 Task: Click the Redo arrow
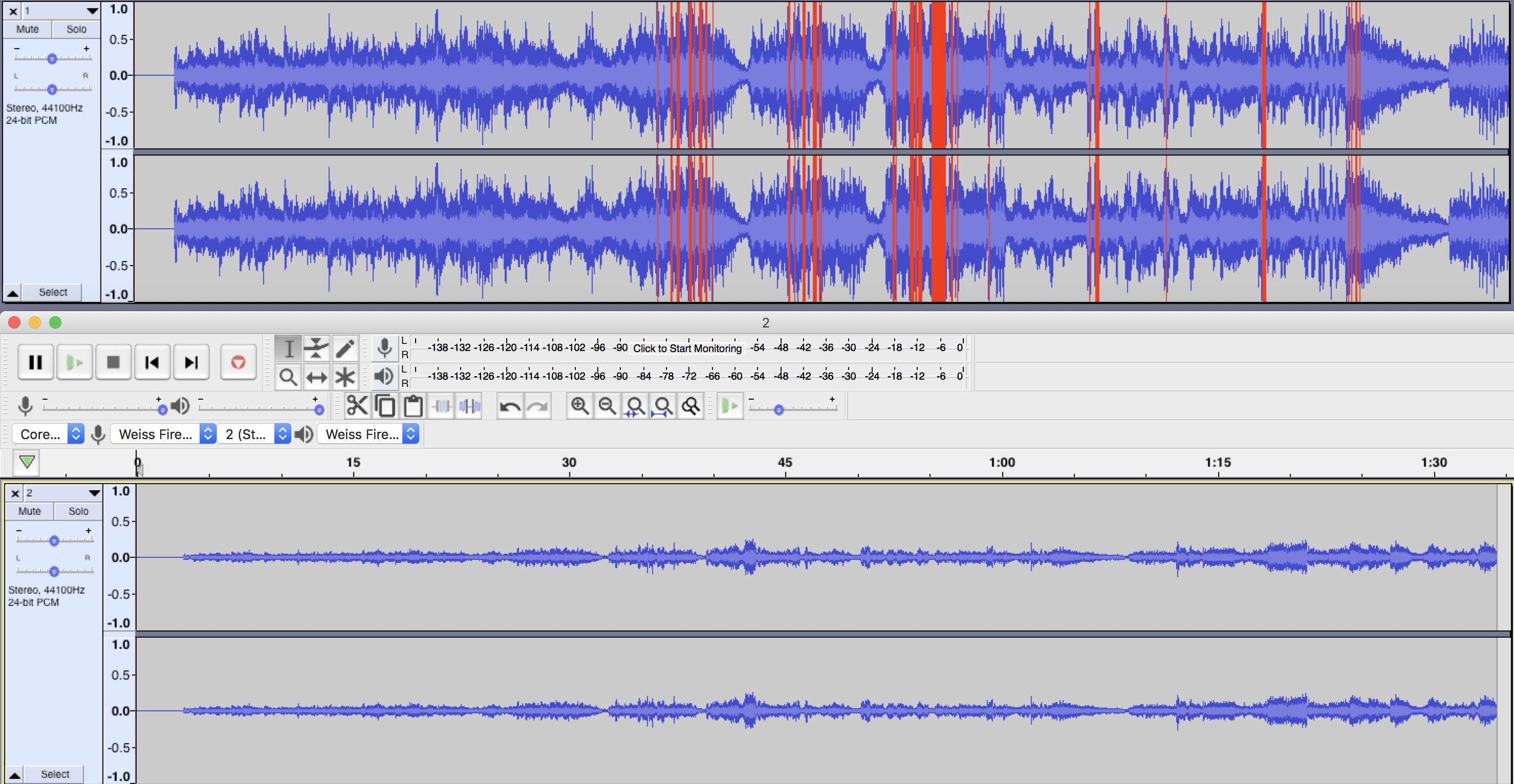tap(538, 406)
